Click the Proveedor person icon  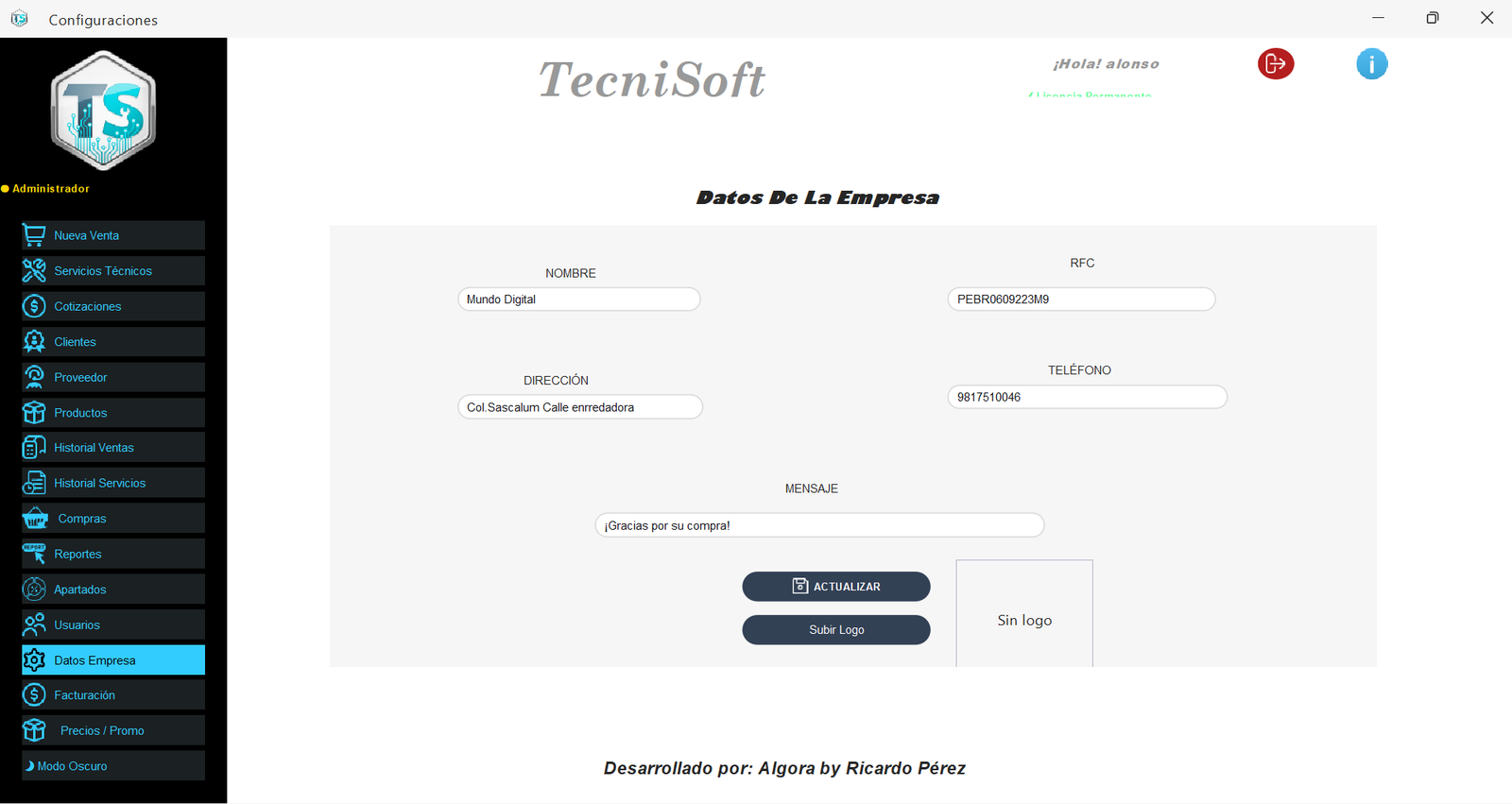click(x=34, y=377)
